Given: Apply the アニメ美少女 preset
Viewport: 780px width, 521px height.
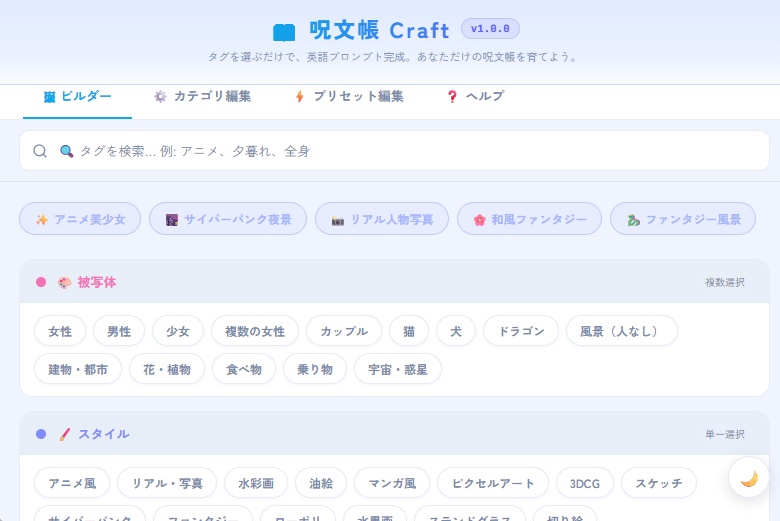Looking at the screenshot, I should [80, 219].
